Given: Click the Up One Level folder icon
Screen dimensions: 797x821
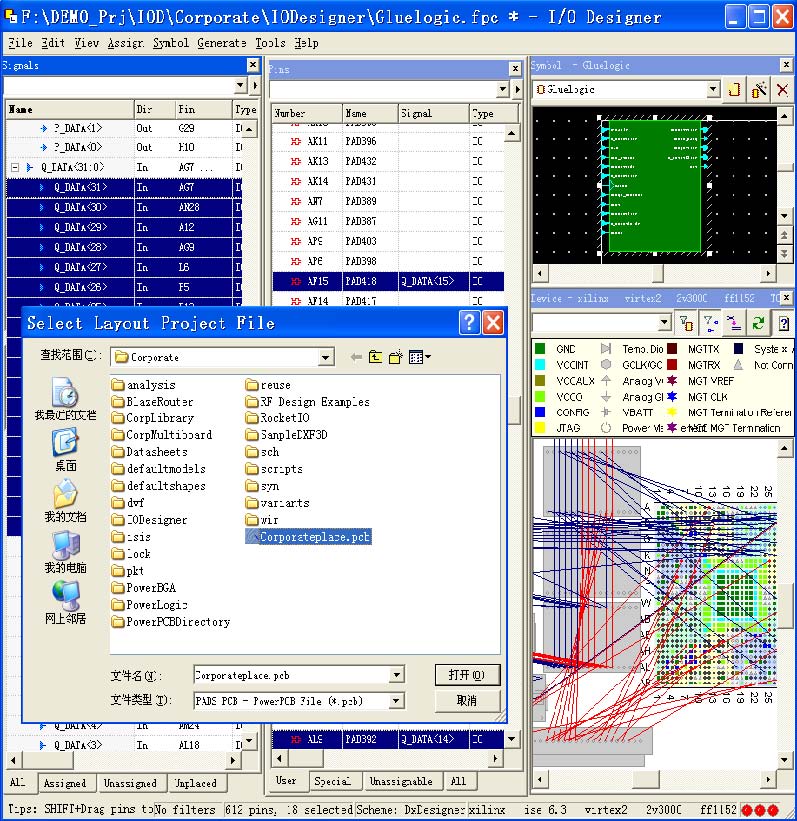Looking at the screenshot, I should (376, 357).
